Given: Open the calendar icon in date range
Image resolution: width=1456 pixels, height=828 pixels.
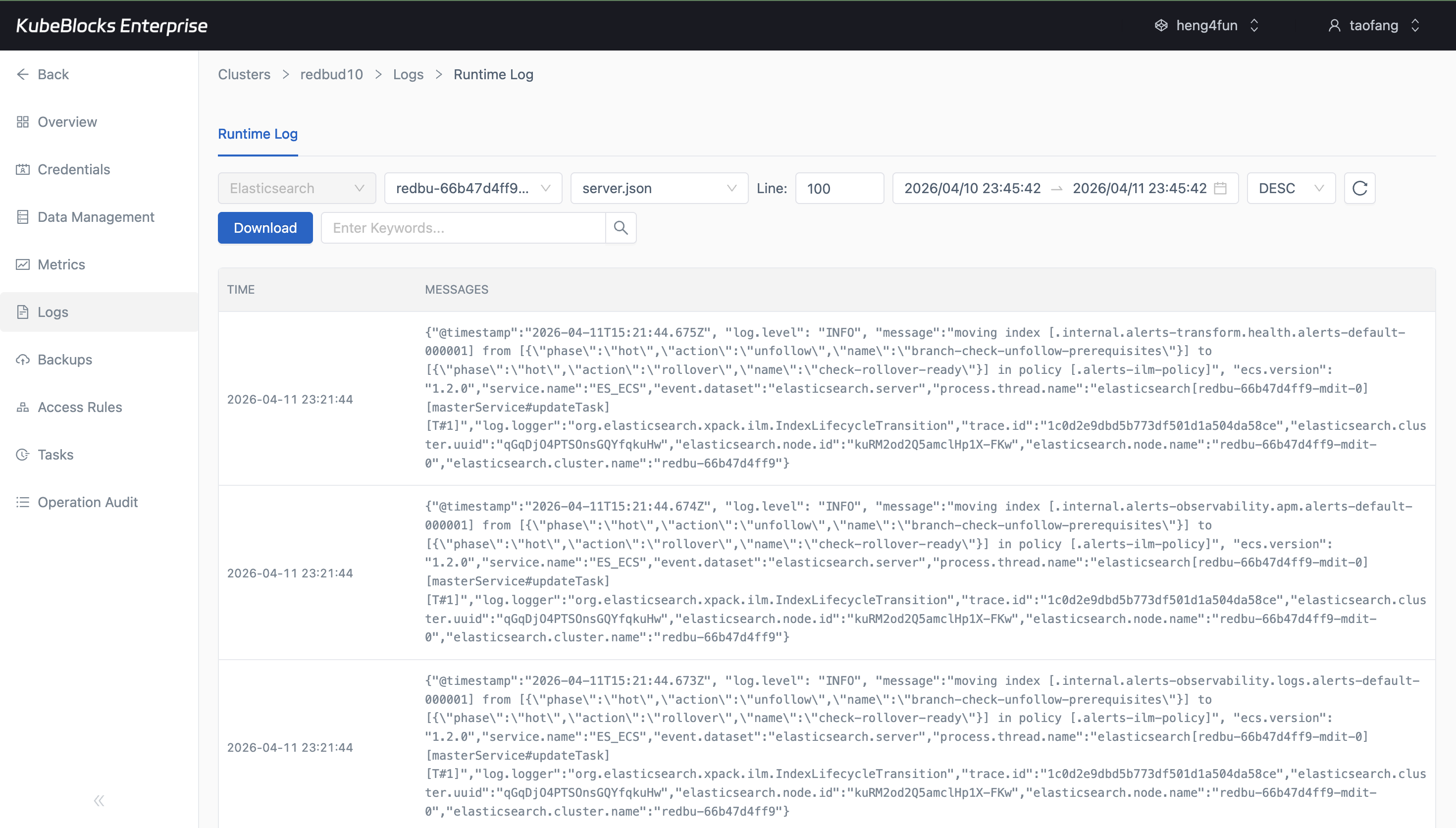Looking at the screenshot, I should 1220,188.
